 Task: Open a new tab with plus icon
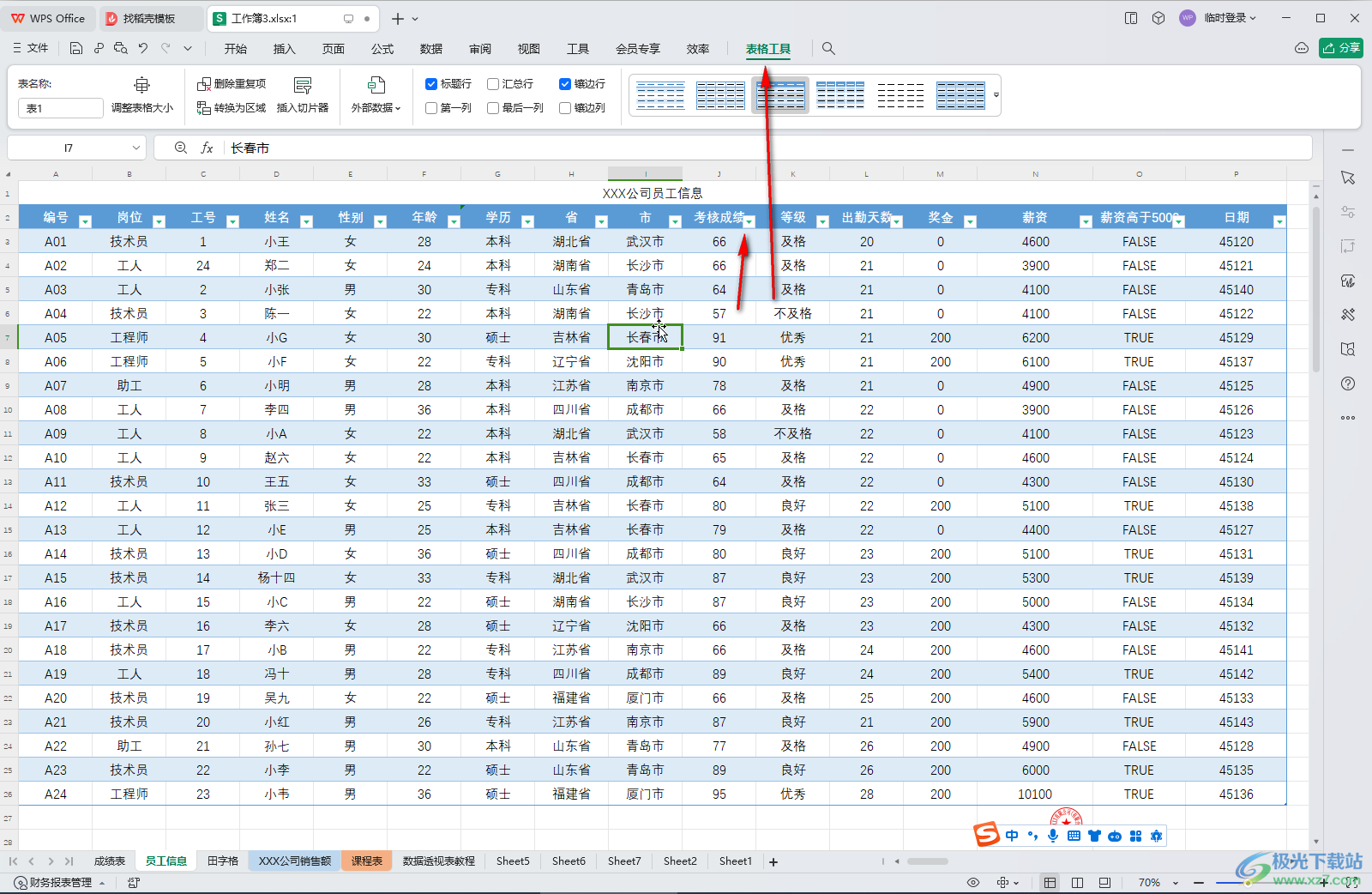point(398,18)
